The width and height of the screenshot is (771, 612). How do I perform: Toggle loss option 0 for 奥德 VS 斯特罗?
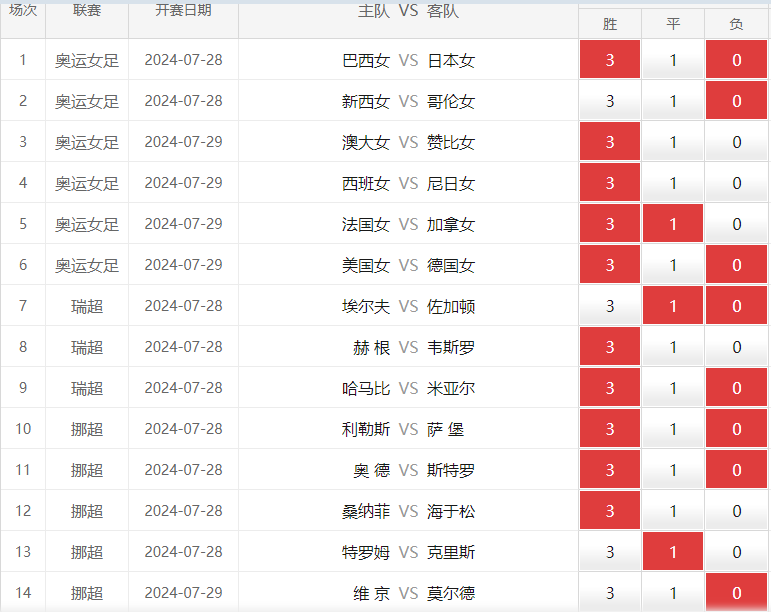pos(736,469)
